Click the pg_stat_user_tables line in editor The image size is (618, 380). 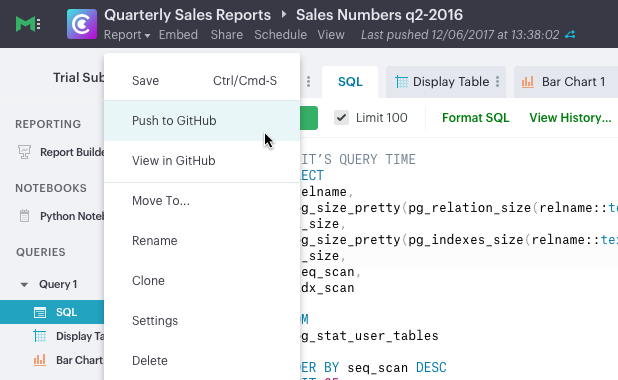pyautogui.click(x=370, y=336)
